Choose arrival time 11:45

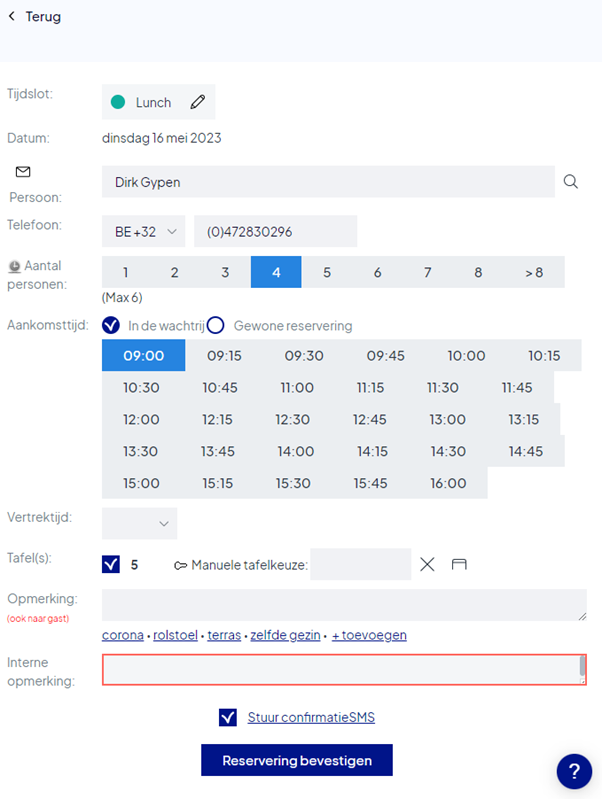(517, 387)
